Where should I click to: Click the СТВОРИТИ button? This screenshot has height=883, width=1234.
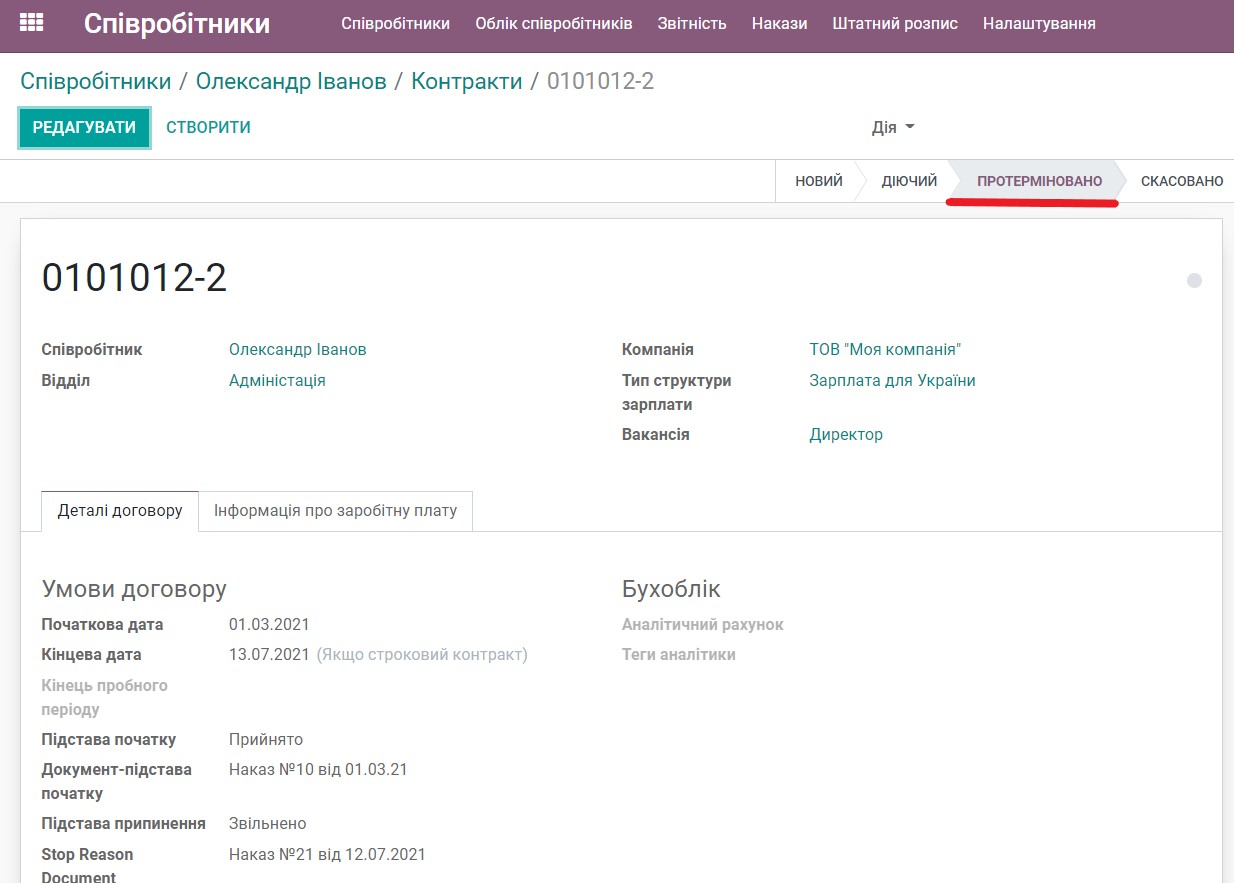click(x=207, y=127)
